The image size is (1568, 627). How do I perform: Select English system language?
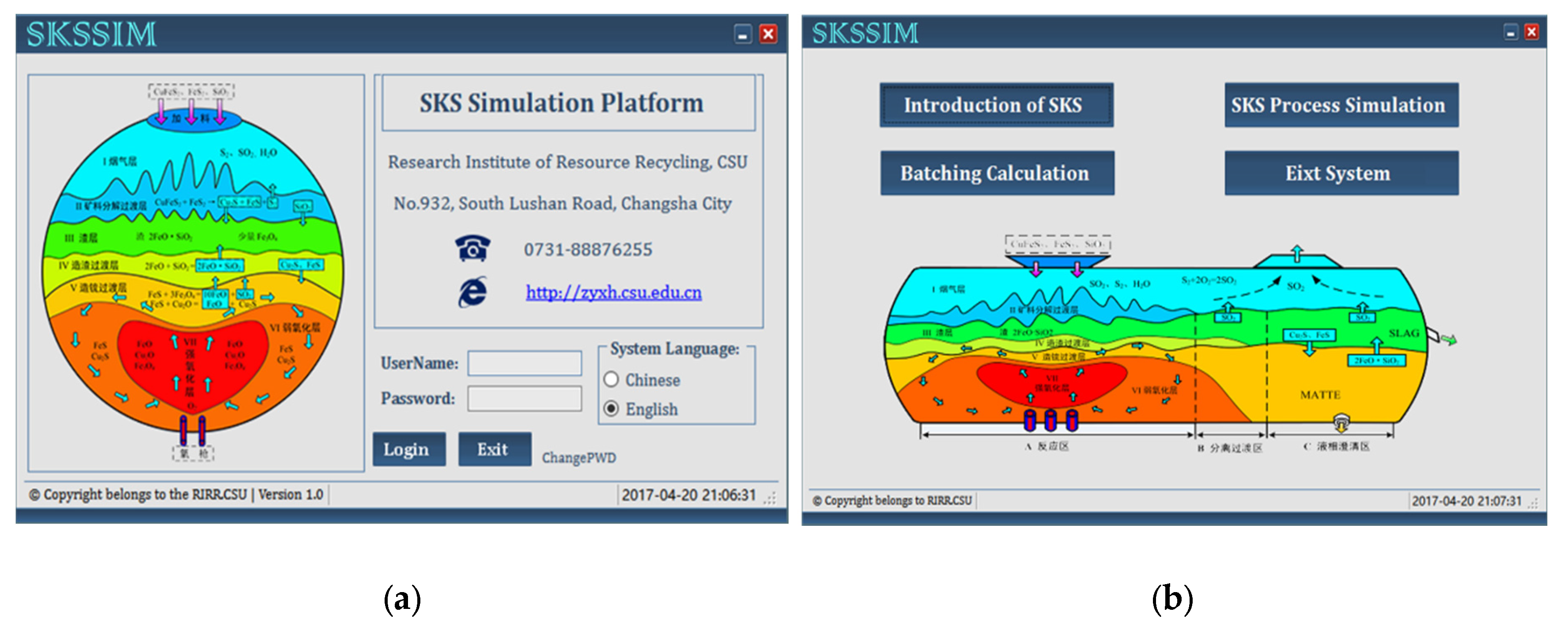611,408
